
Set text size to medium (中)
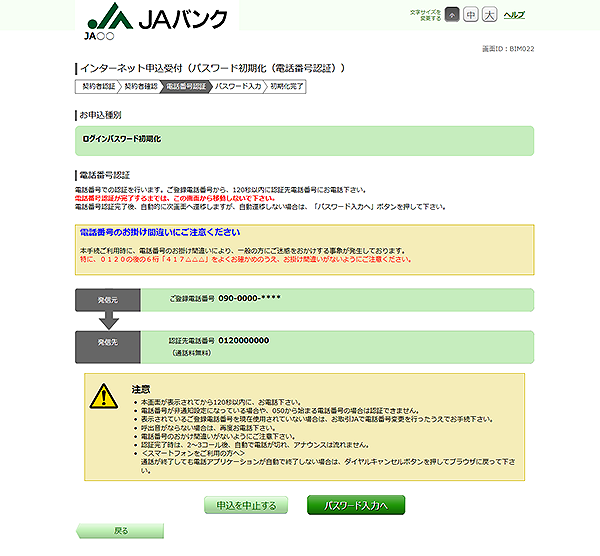pyautogui.click(x=471, y=15)
